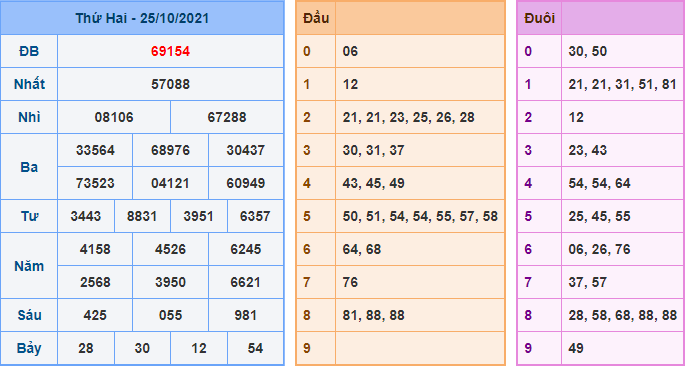Select the Bảy prize number 12
The image size is (686, 366).
(199, 349)
